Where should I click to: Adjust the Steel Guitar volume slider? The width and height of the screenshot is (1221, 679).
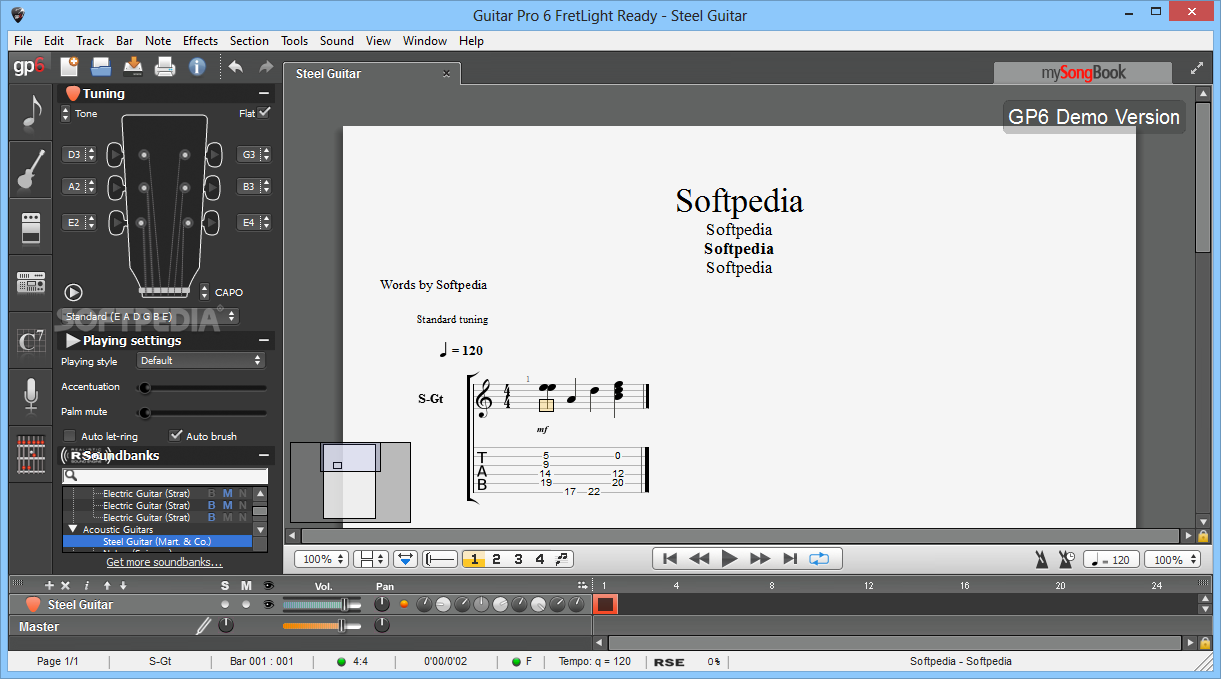(x=322, y=604)
